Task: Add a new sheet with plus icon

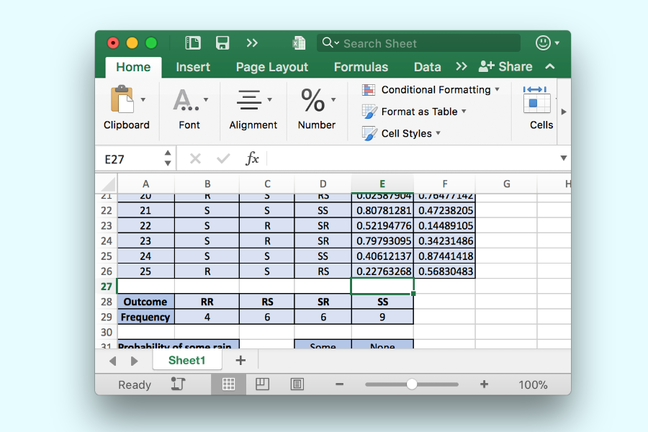Action: click(x=240, y=360)
